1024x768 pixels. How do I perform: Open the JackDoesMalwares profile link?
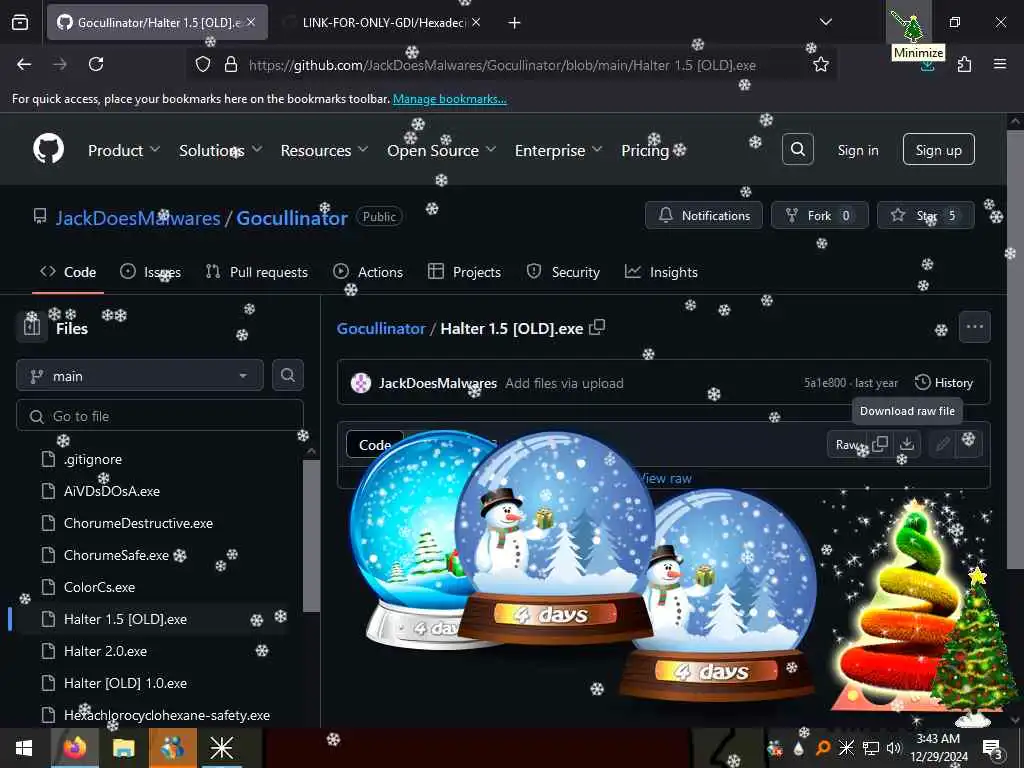point(138,218)
